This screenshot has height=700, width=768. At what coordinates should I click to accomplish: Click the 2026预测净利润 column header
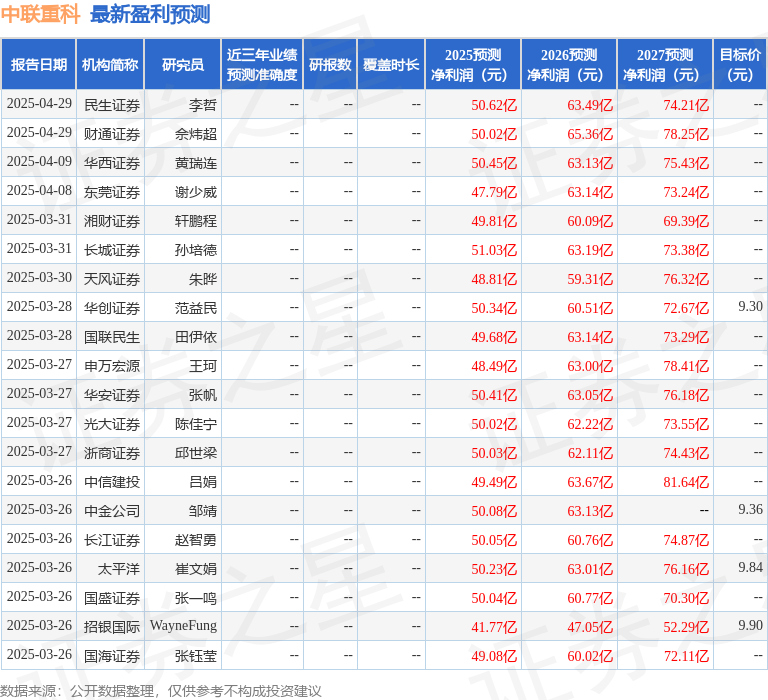(569, 65)
